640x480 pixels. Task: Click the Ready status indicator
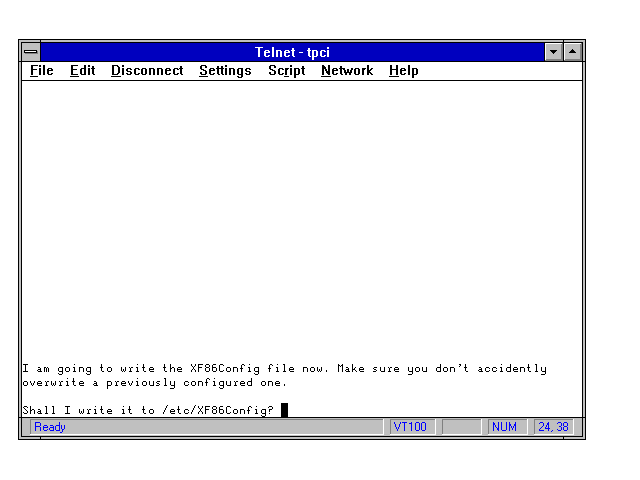[x=50, y=427]
